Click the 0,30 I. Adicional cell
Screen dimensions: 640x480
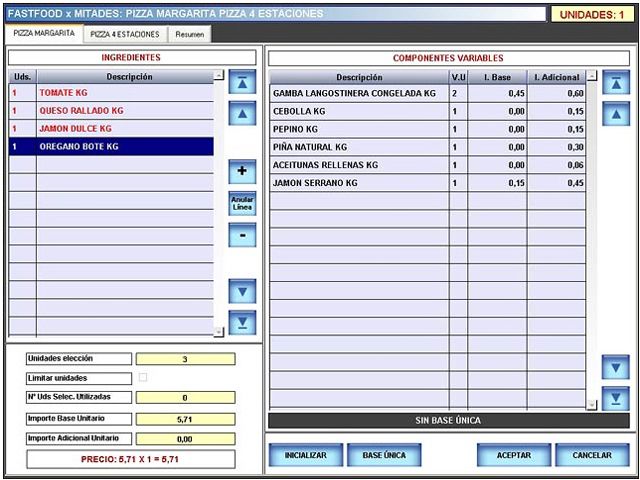coord(557,147)
